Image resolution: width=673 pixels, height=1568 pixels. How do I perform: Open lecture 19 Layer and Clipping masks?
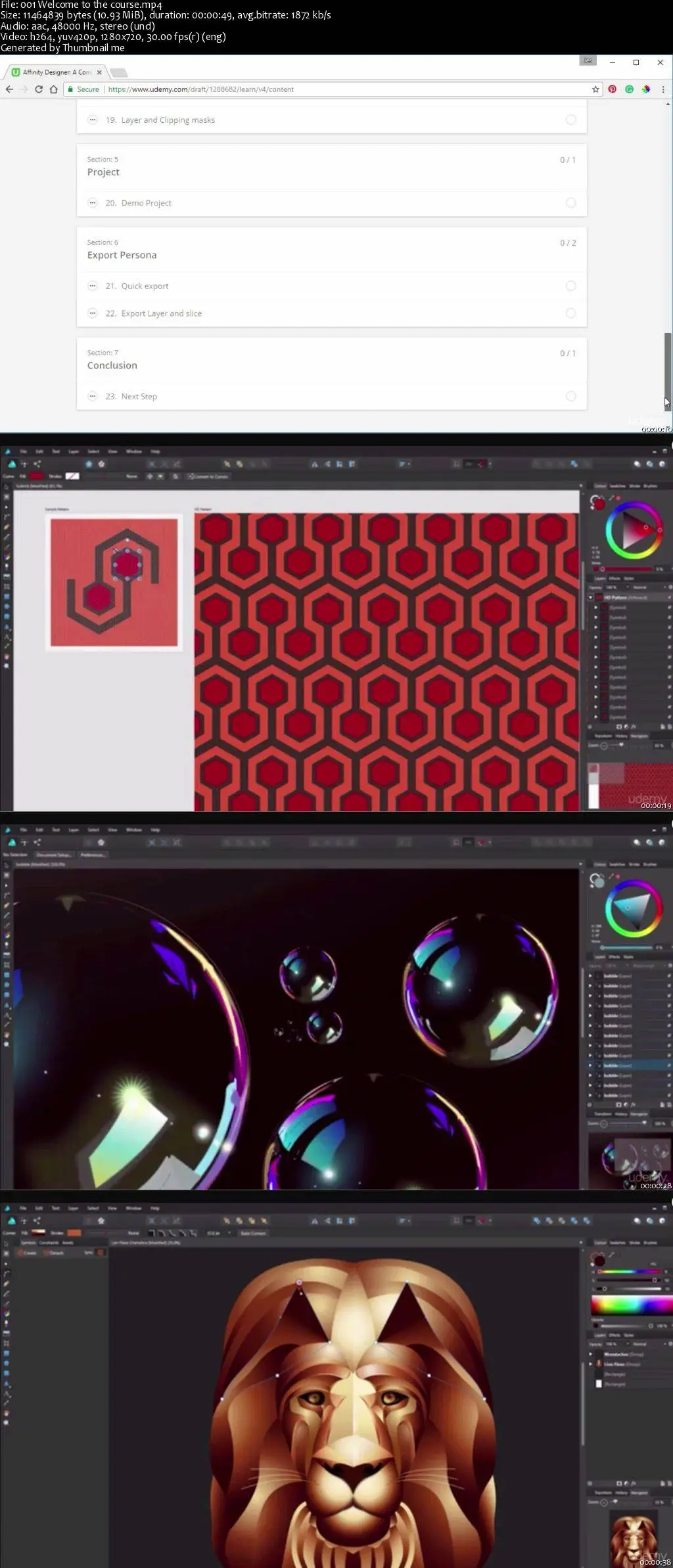(x=160, y=120)
